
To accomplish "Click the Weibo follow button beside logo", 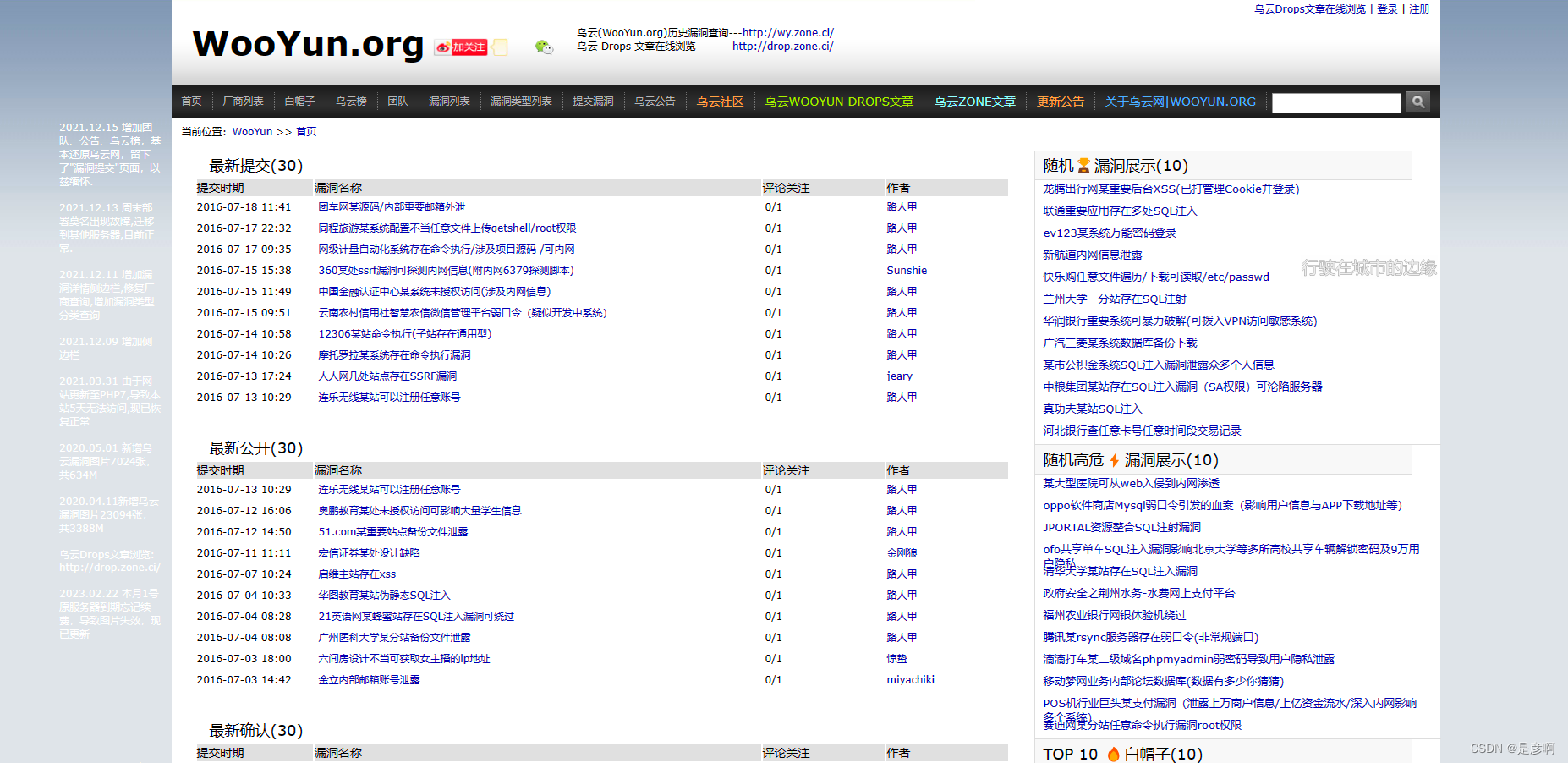I will point(461,47).
